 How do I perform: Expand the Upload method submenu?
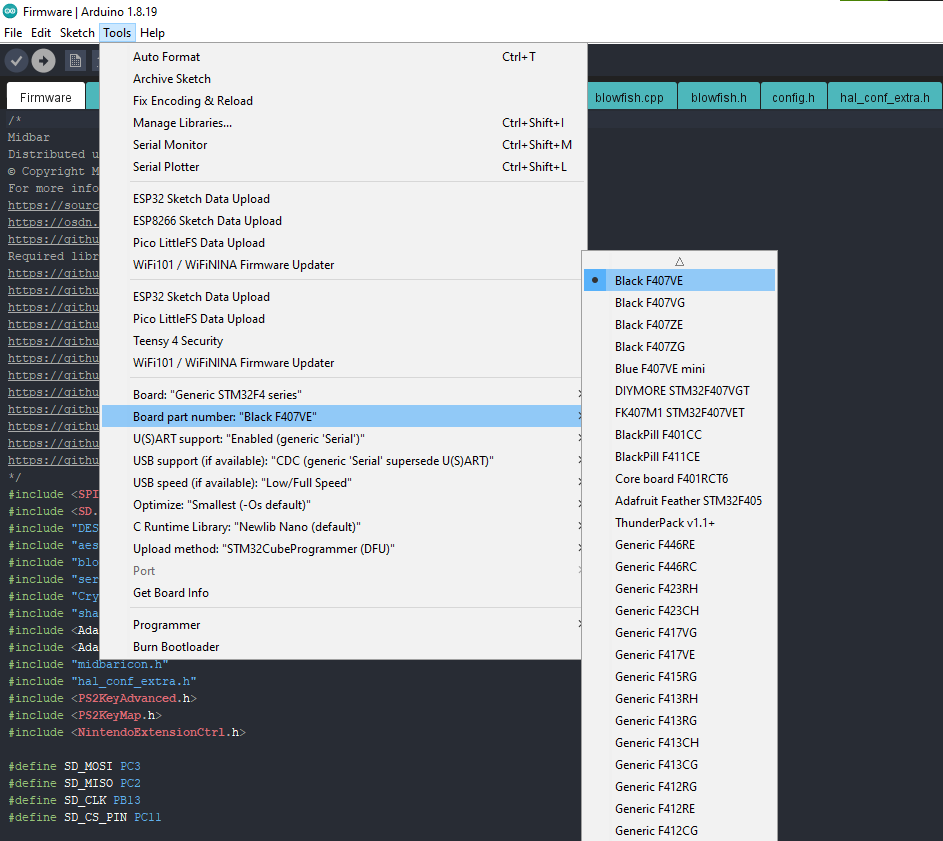coord(341,549)
